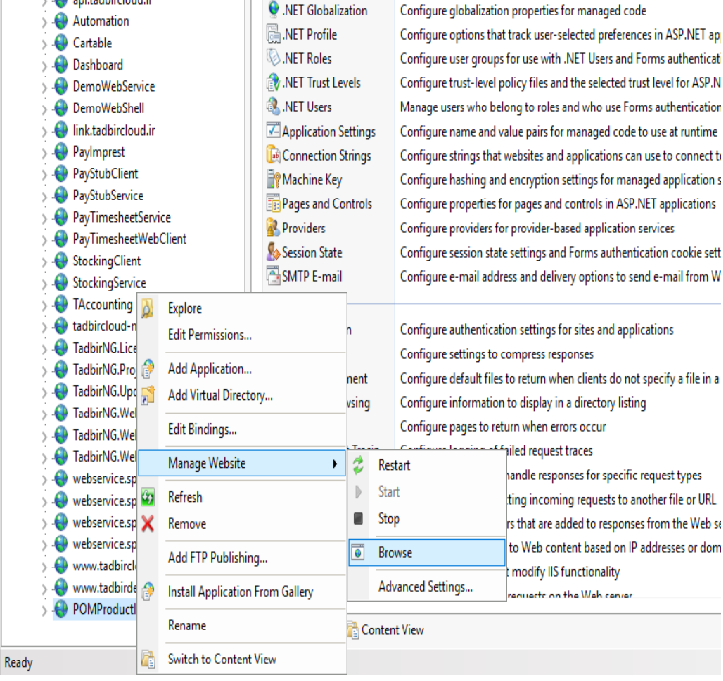Open Advanced Settings... from submenu

click(427, 587)
